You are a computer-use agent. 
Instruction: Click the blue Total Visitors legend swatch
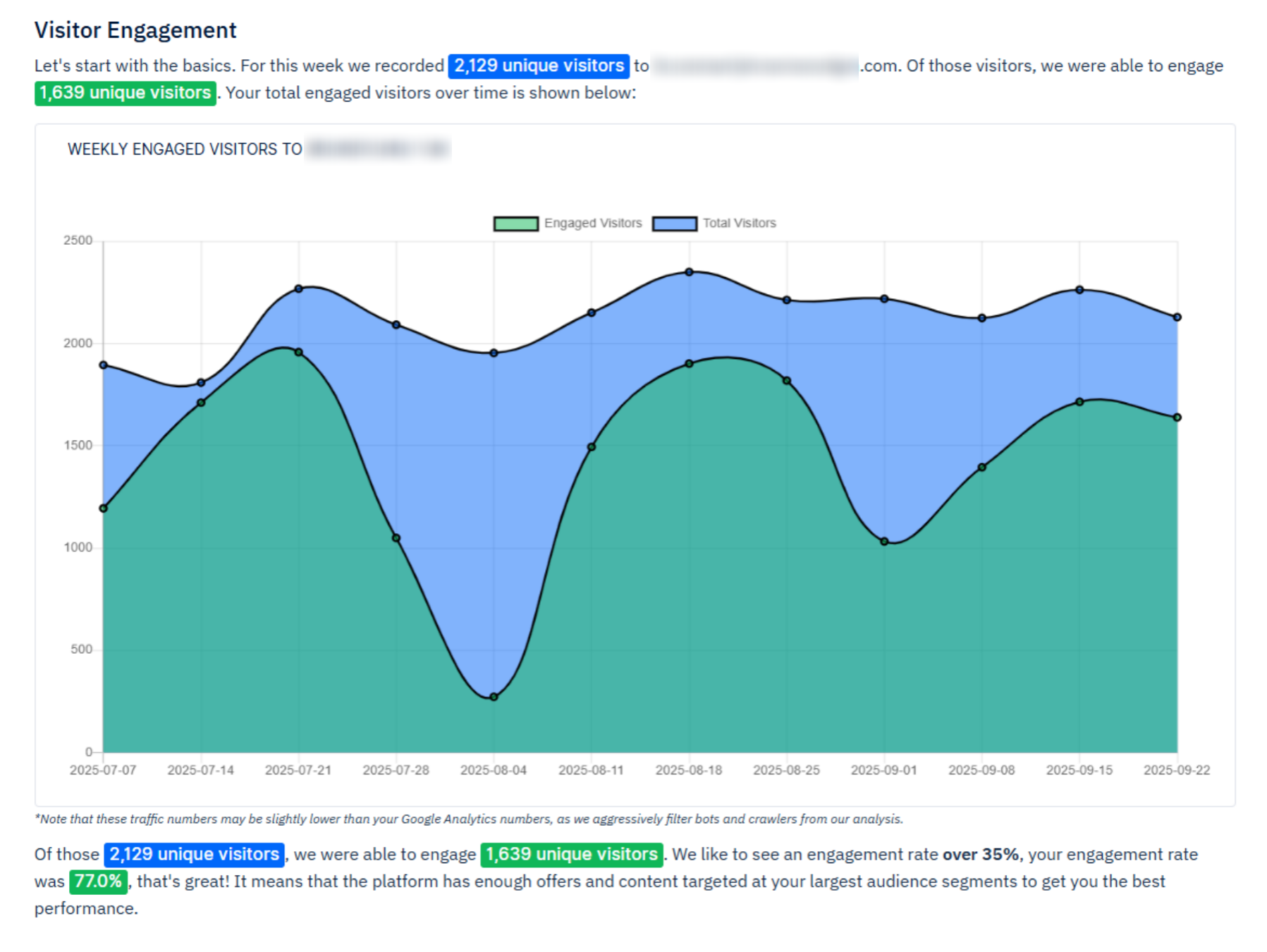[x=674, y=224]
